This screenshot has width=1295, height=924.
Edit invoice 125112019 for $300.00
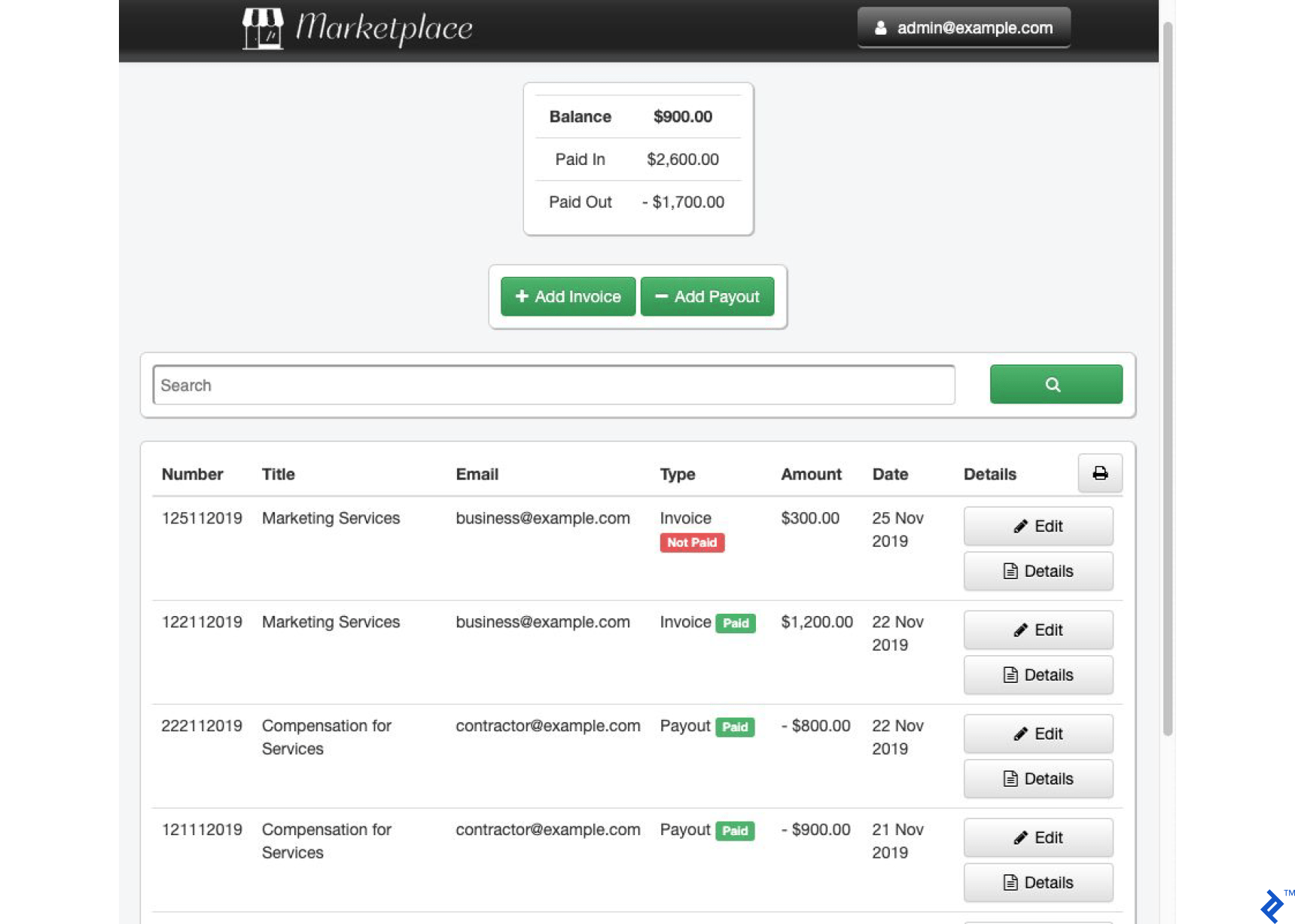[x=1038, y=526]
